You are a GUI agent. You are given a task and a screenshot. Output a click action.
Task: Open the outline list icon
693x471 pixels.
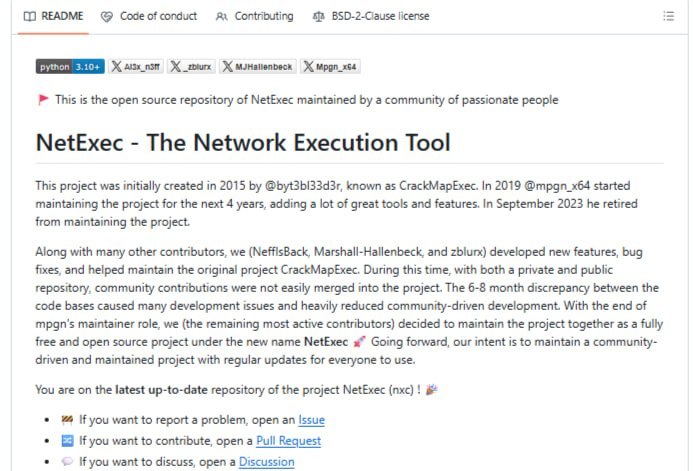(x=668, y=16)
